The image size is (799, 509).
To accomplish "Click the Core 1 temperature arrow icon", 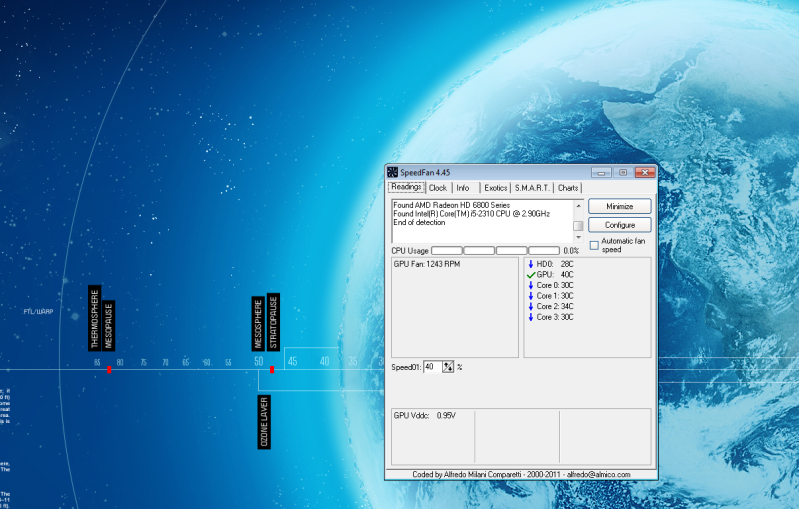I will pyautogui.click(x=531, y=296).
